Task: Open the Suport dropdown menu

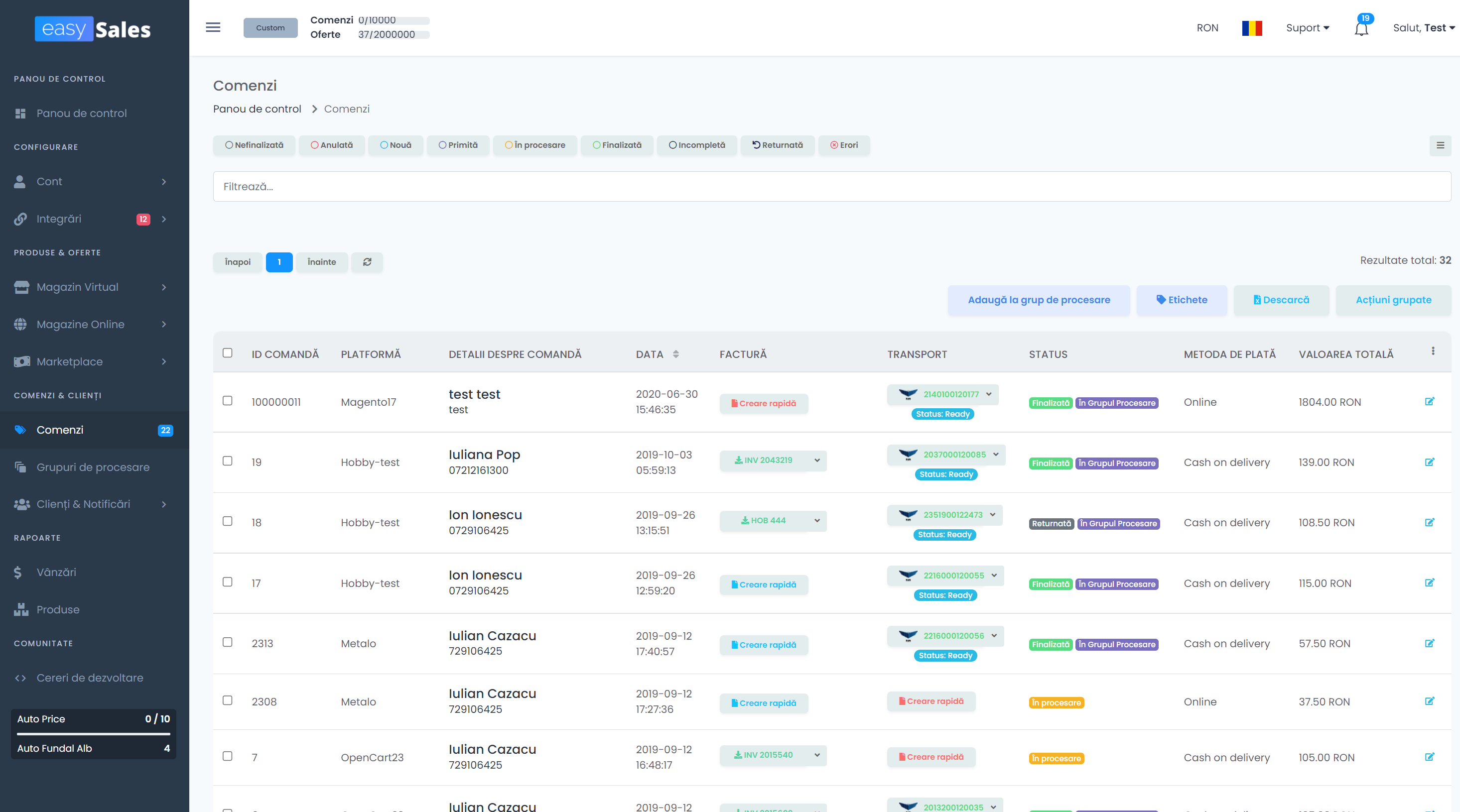Action: pos(1307,28)
